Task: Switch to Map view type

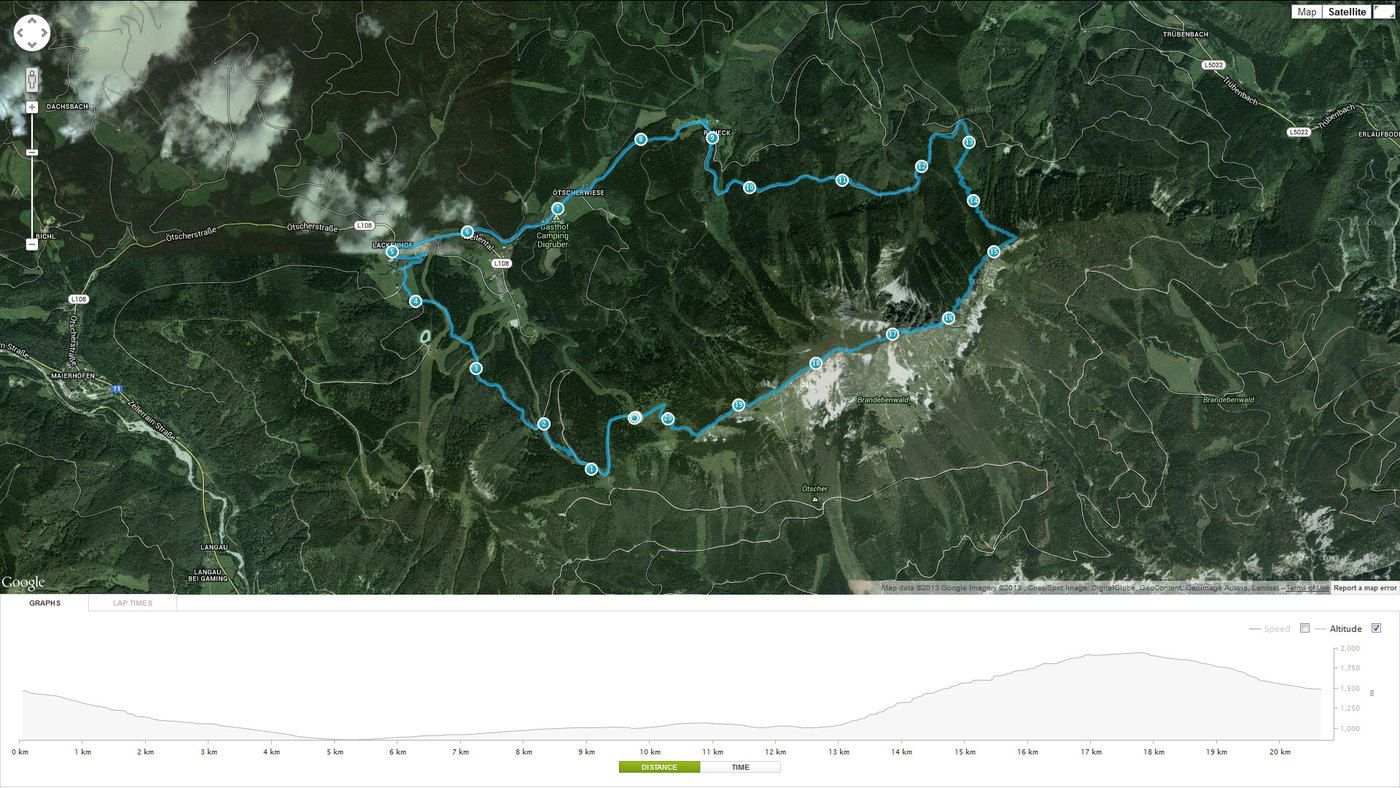Action: [x=1307, y=12]
